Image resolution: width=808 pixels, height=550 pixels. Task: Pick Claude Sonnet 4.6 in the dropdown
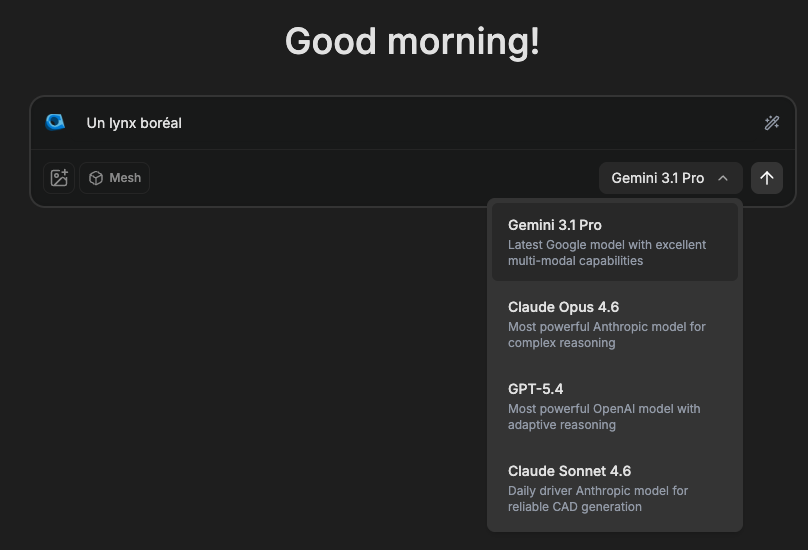pos(569,471)
